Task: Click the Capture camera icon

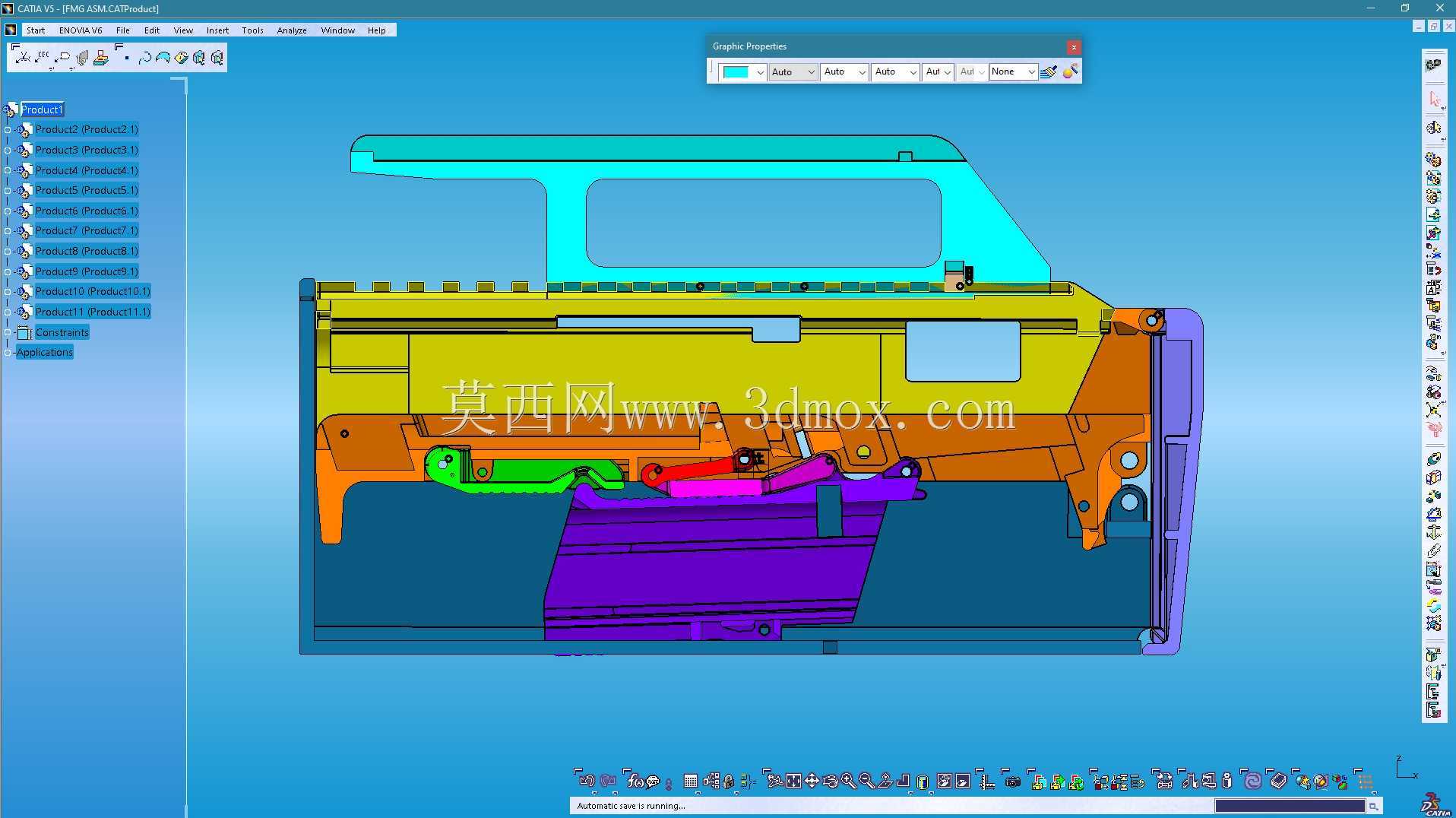Action: pos(1013,781)
